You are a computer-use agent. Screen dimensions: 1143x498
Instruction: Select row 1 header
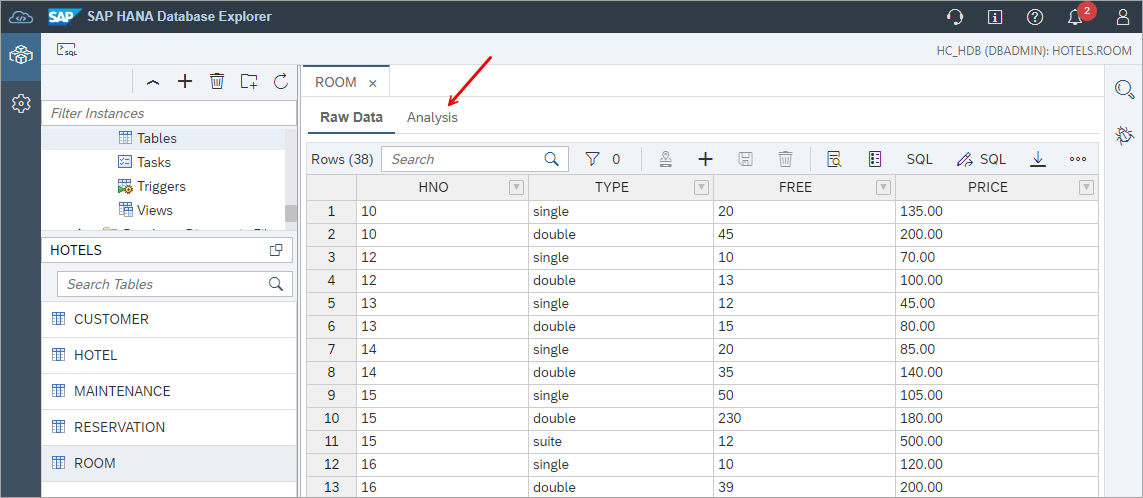(331, 211)
